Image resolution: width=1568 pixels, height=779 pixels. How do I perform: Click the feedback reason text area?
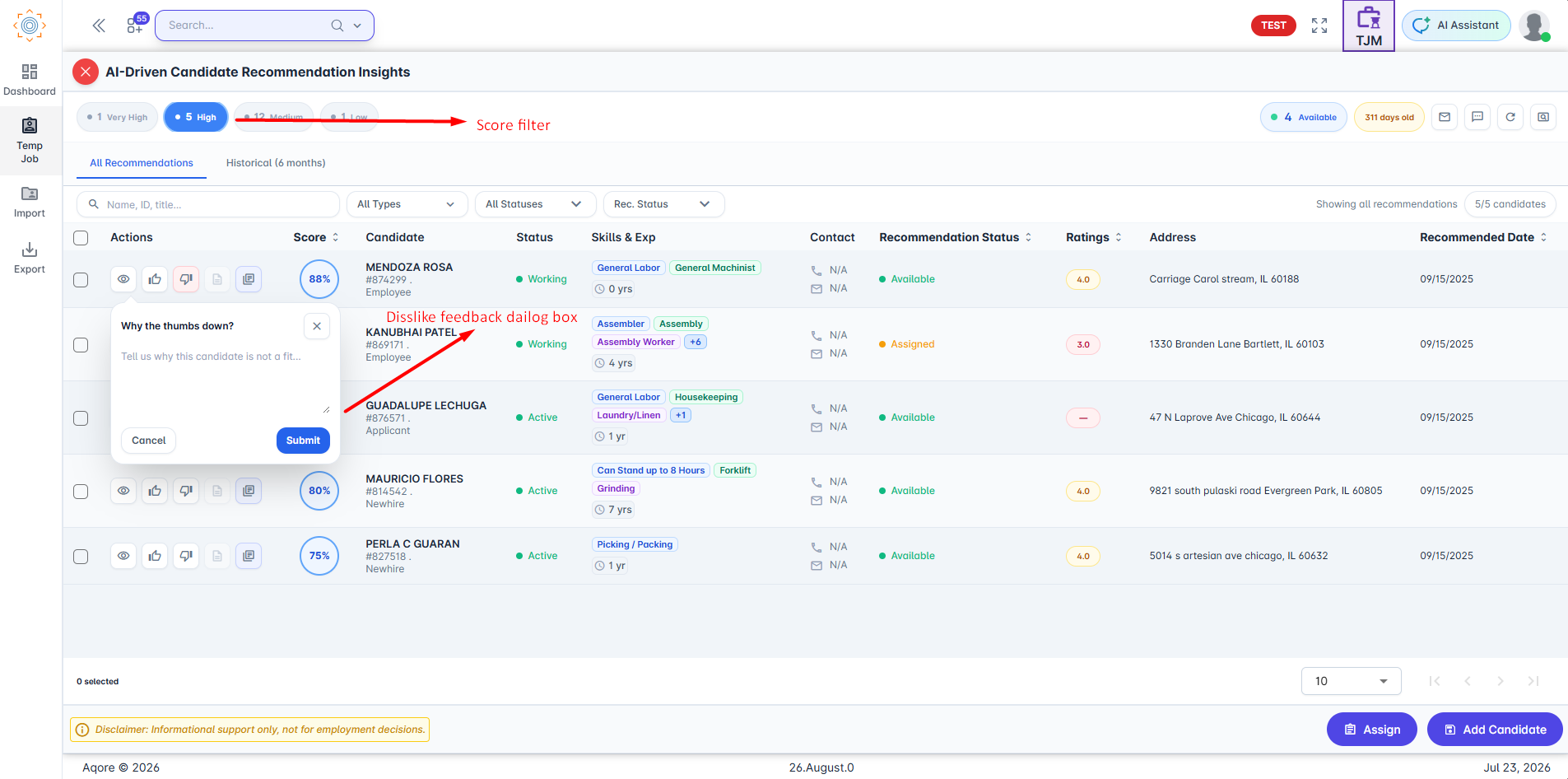click(x=225, y=380)
